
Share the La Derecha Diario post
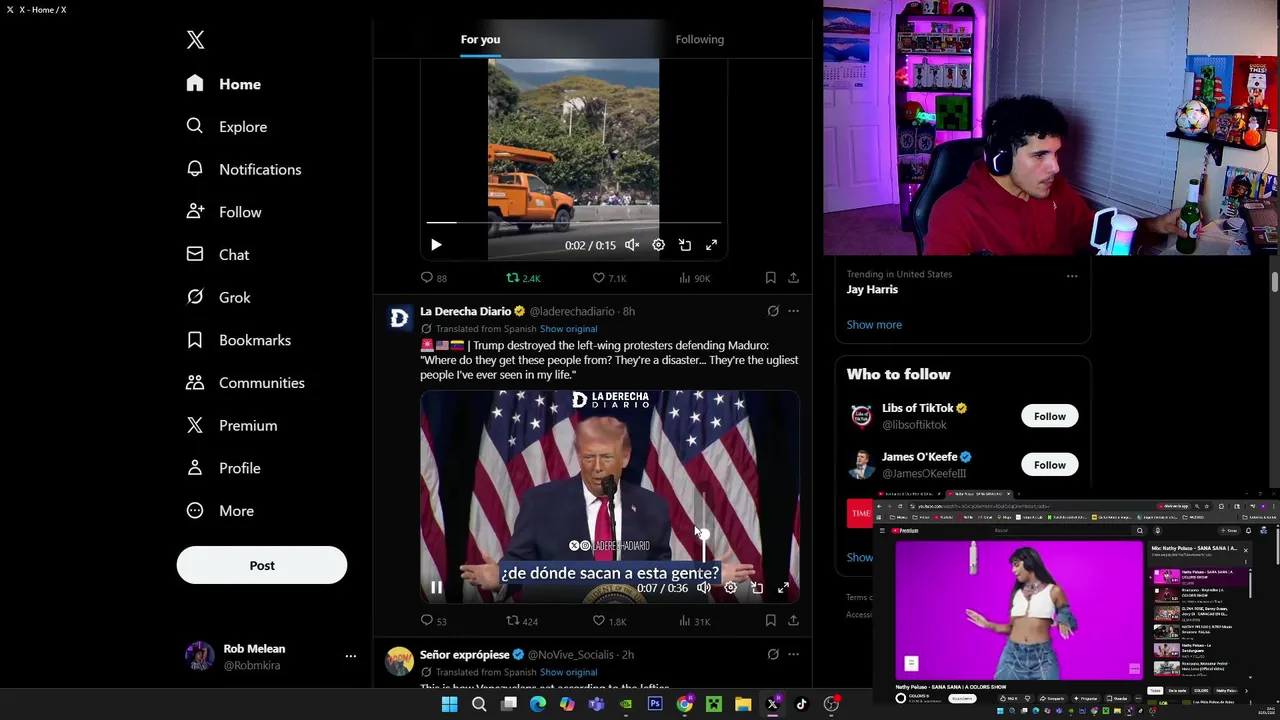coord(793,621)
